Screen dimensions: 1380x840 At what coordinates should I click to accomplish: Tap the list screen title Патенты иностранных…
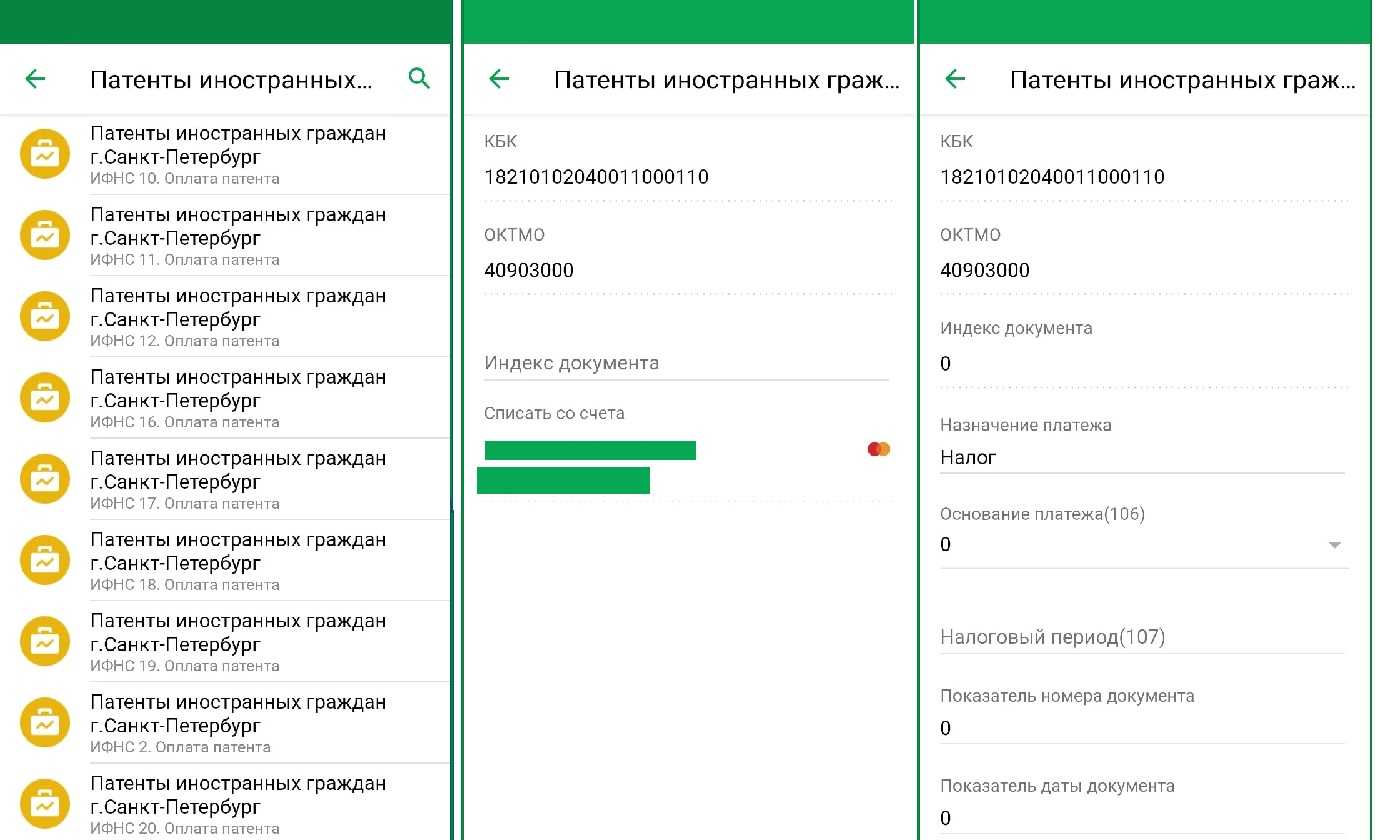(x=231, y=80)
